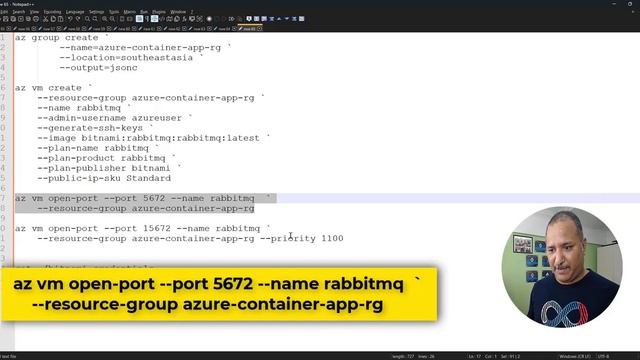Viewport: 640px width, 360px height.
Task: Click '--output=jsonc' line
Action: tap(98, 68)
